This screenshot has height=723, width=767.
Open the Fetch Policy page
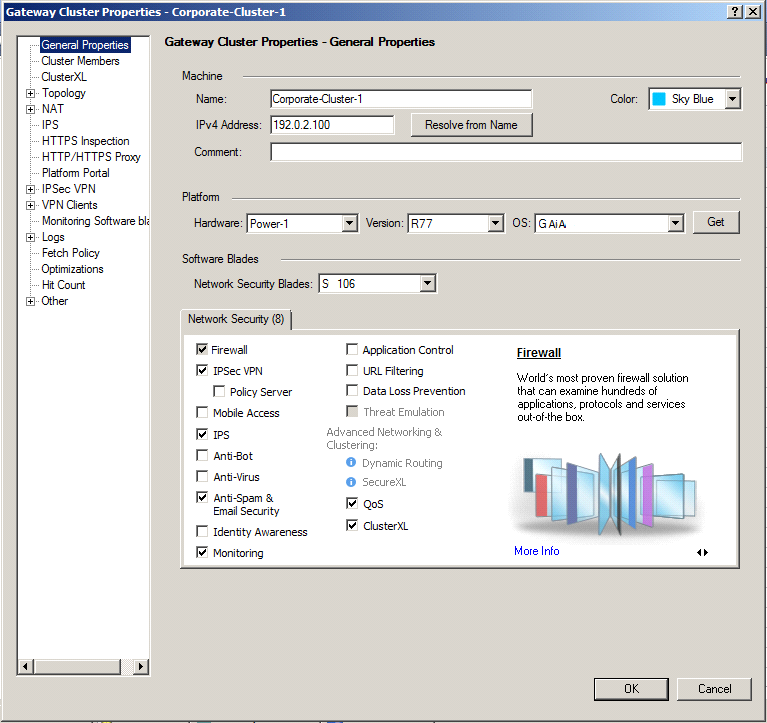click(71, 253)
